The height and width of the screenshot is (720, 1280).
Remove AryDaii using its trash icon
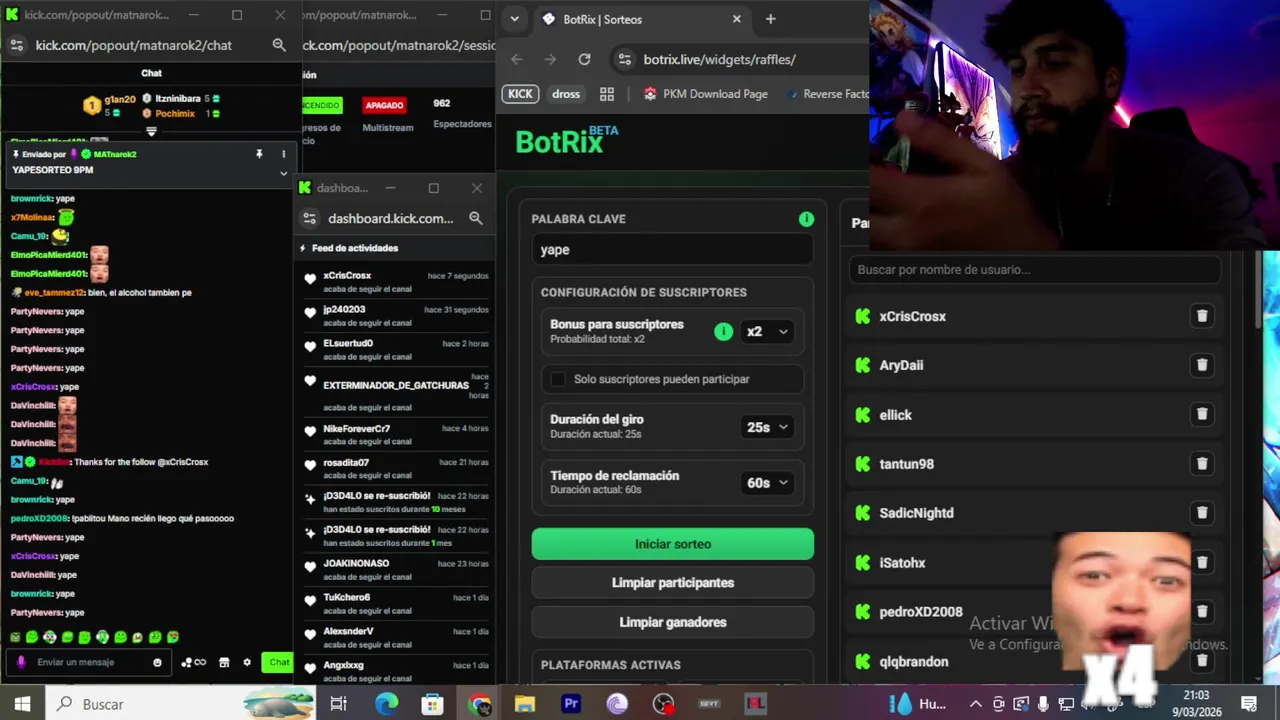pyautogui.click(x=1202, y=365)
